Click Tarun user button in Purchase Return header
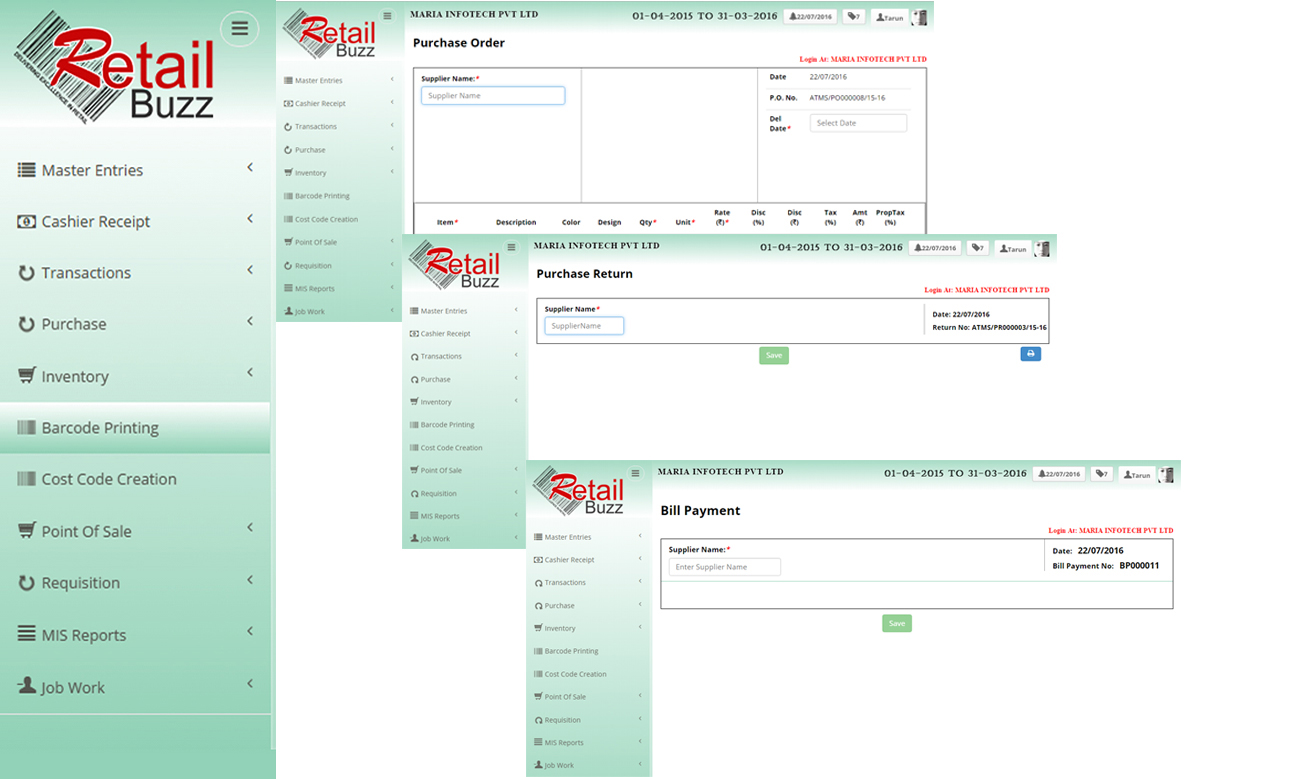The image size is (1300, 779). click(x=1013, y=248)
